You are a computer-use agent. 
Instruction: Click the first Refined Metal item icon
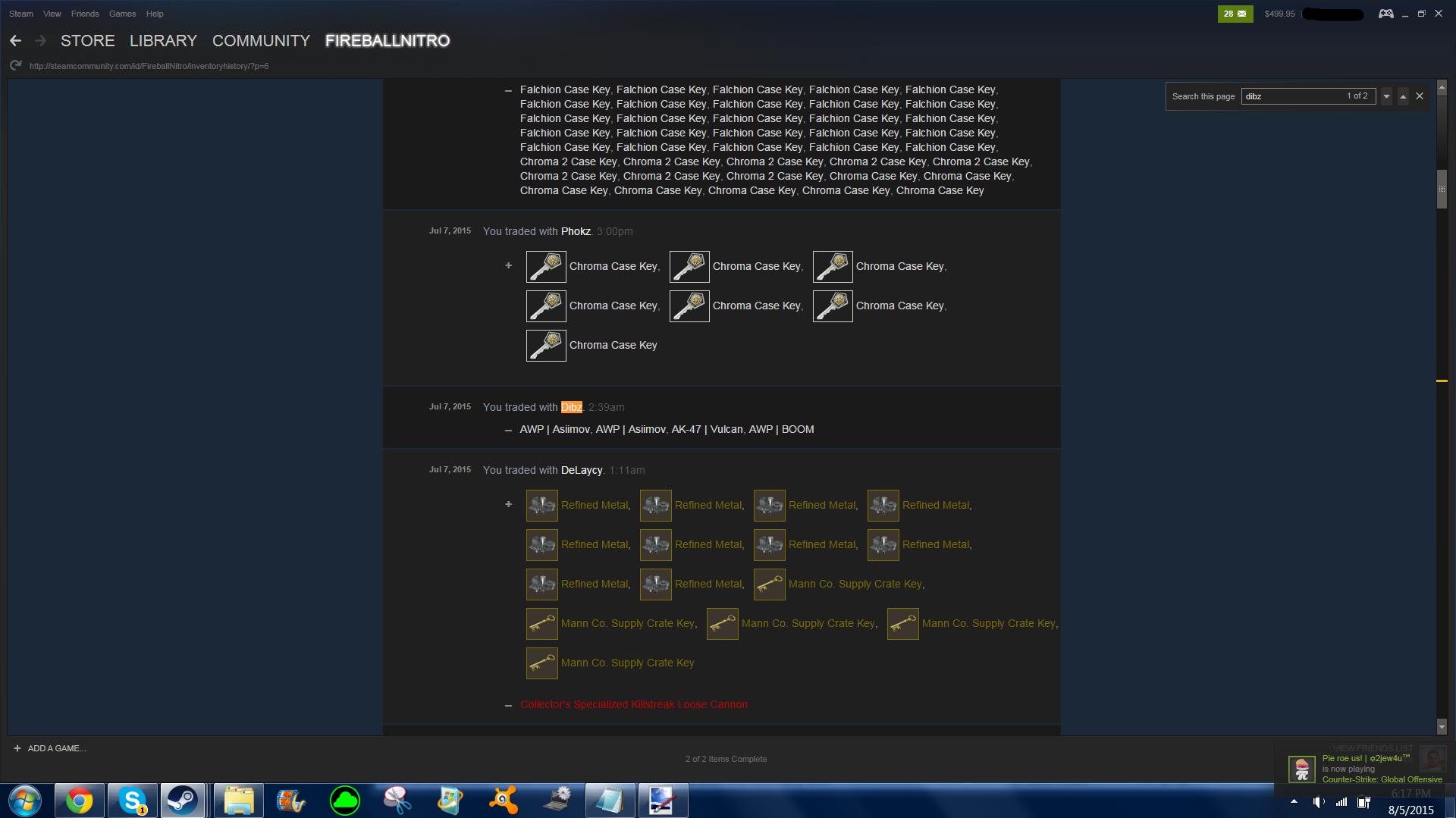(542, 506)
